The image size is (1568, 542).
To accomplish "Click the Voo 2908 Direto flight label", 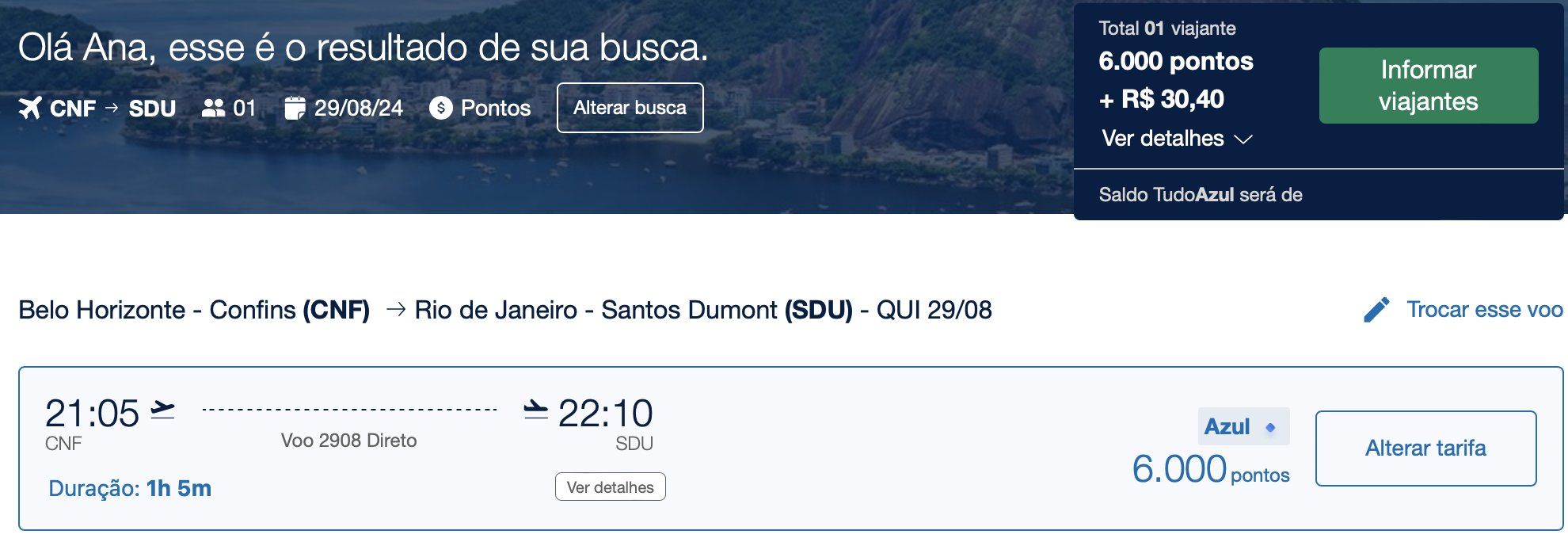I will pos(348,441).
